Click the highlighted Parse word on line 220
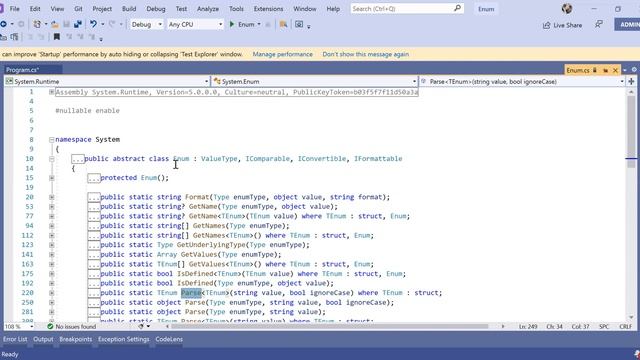The width and height of the screenshot is (640, 360). click(191, 293)
